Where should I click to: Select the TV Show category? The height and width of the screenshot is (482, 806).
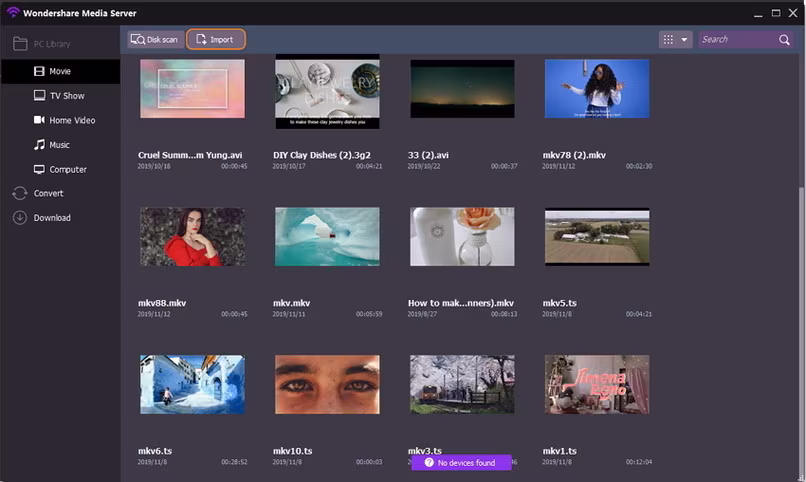tap(61, 96)
